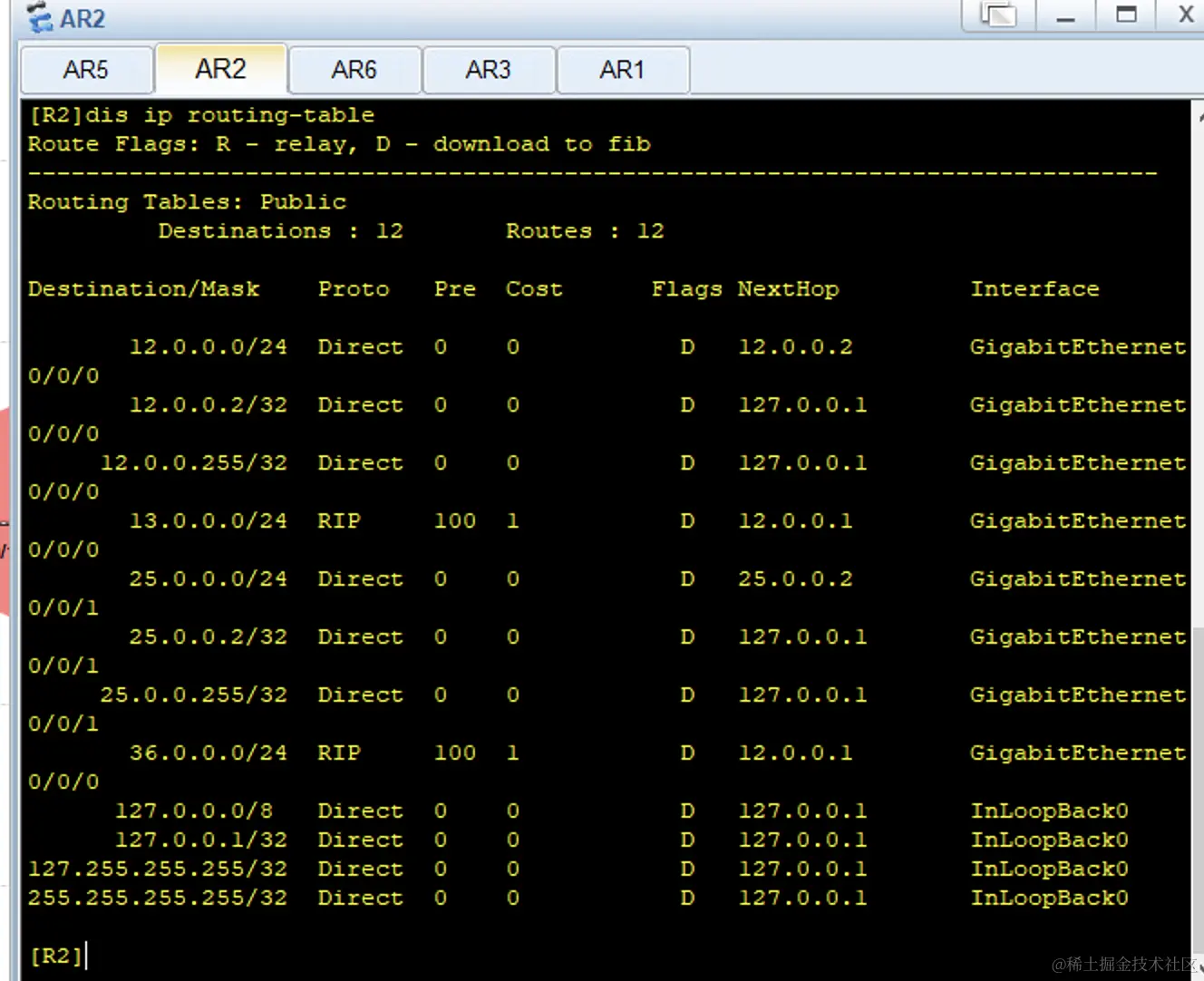Click the overlapping-windows icon in title bar
Viewport: 1204px width, 981px height.
998,15
